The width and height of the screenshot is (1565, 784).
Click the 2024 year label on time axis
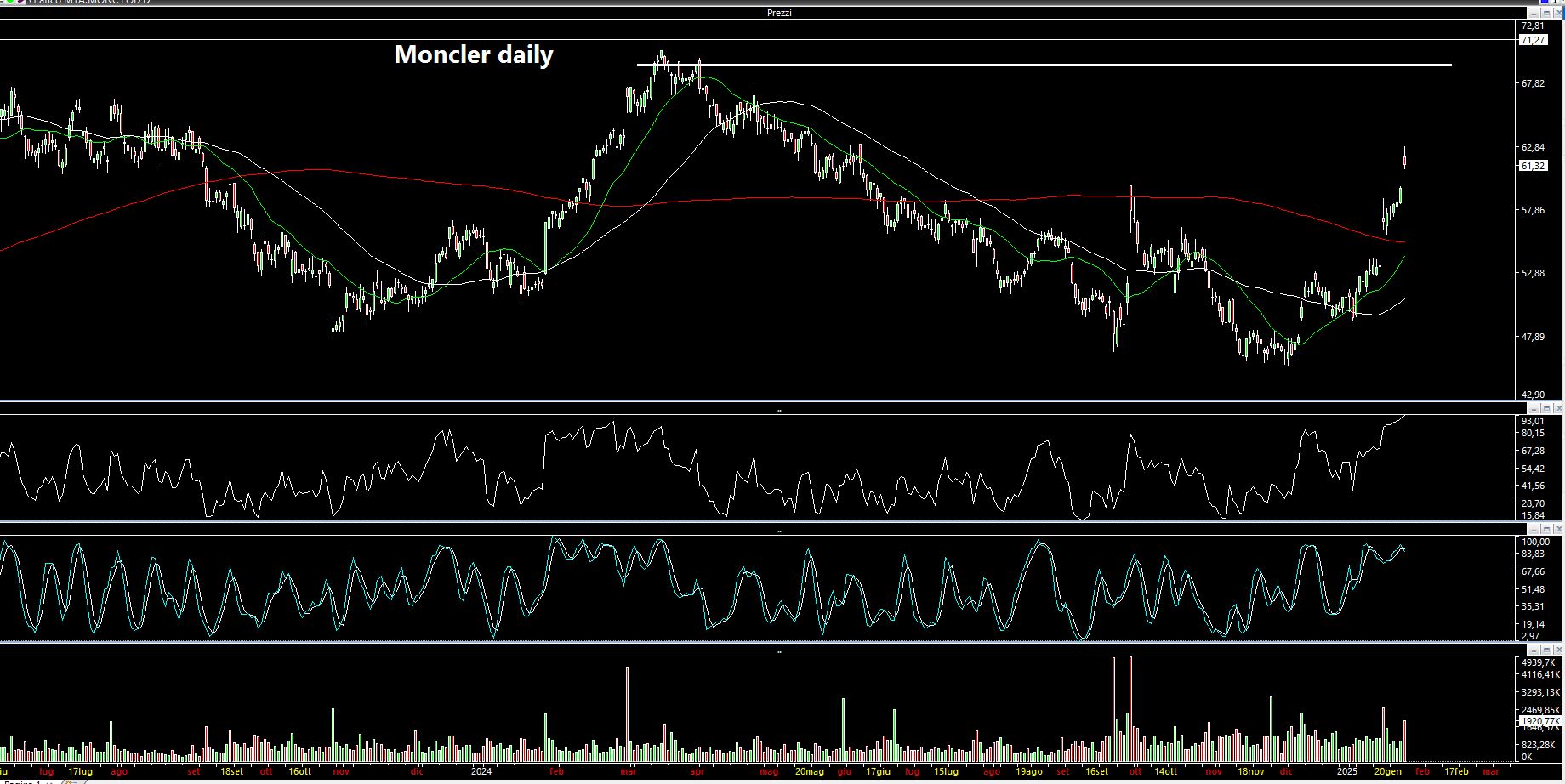point(481,771)
